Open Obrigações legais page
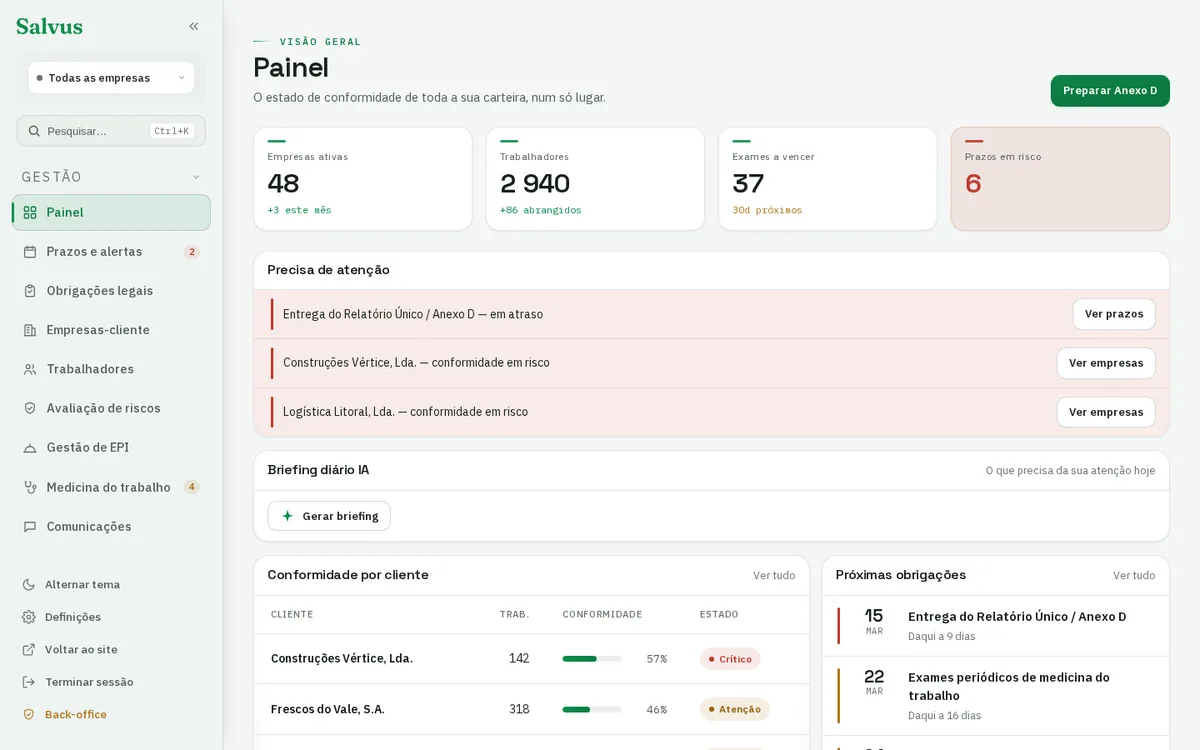Viewport: 1200px width, 750px height. (x=111, y=291)
